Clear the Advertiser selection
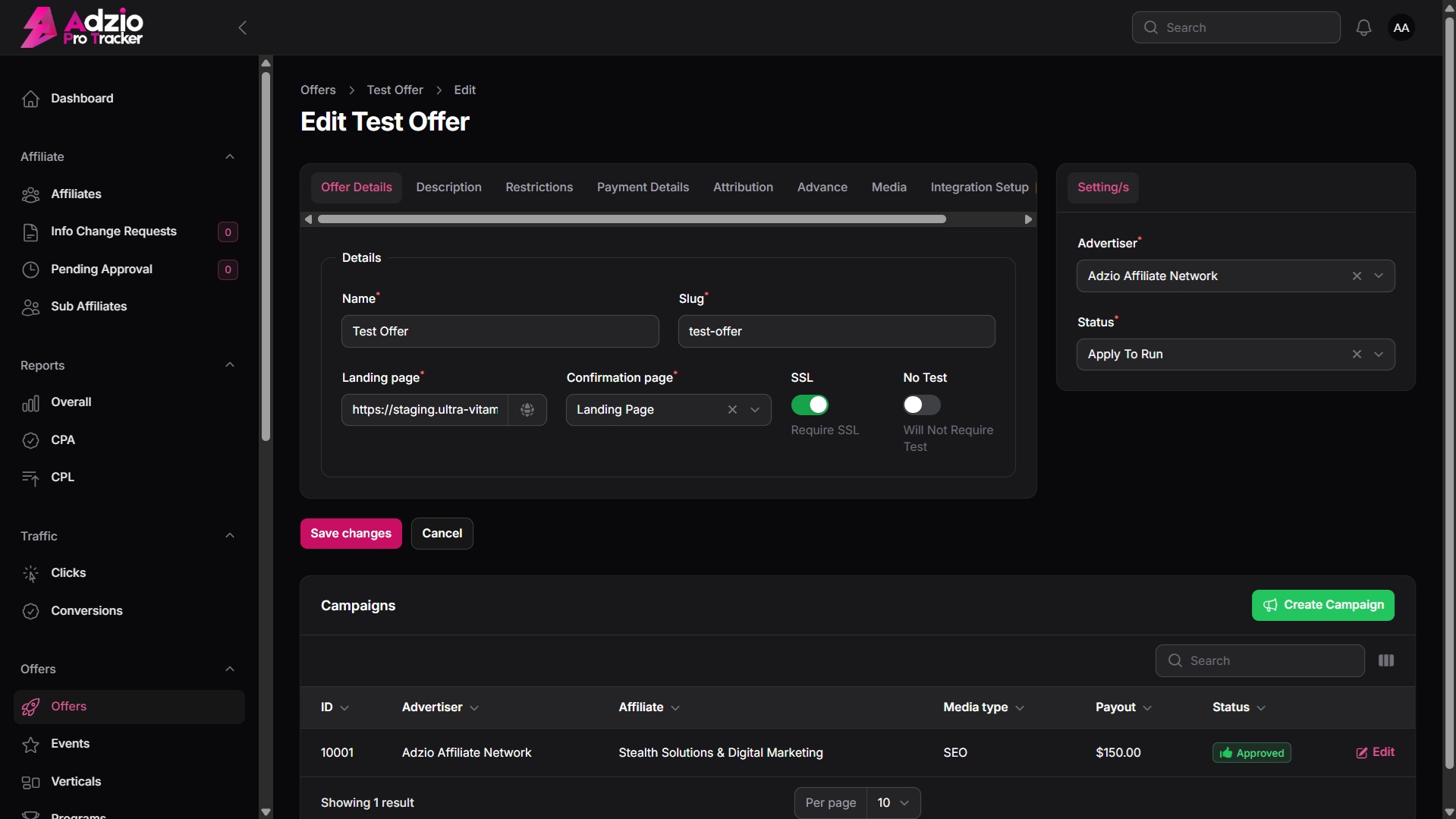1456x819 pixels. click(x=1357, y=276)
